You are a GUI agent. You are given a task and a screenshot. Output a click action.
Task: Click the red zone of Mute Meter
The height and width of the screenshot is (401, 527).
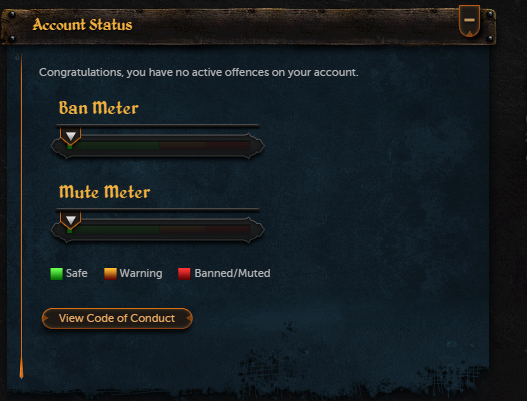pos(228,230)
